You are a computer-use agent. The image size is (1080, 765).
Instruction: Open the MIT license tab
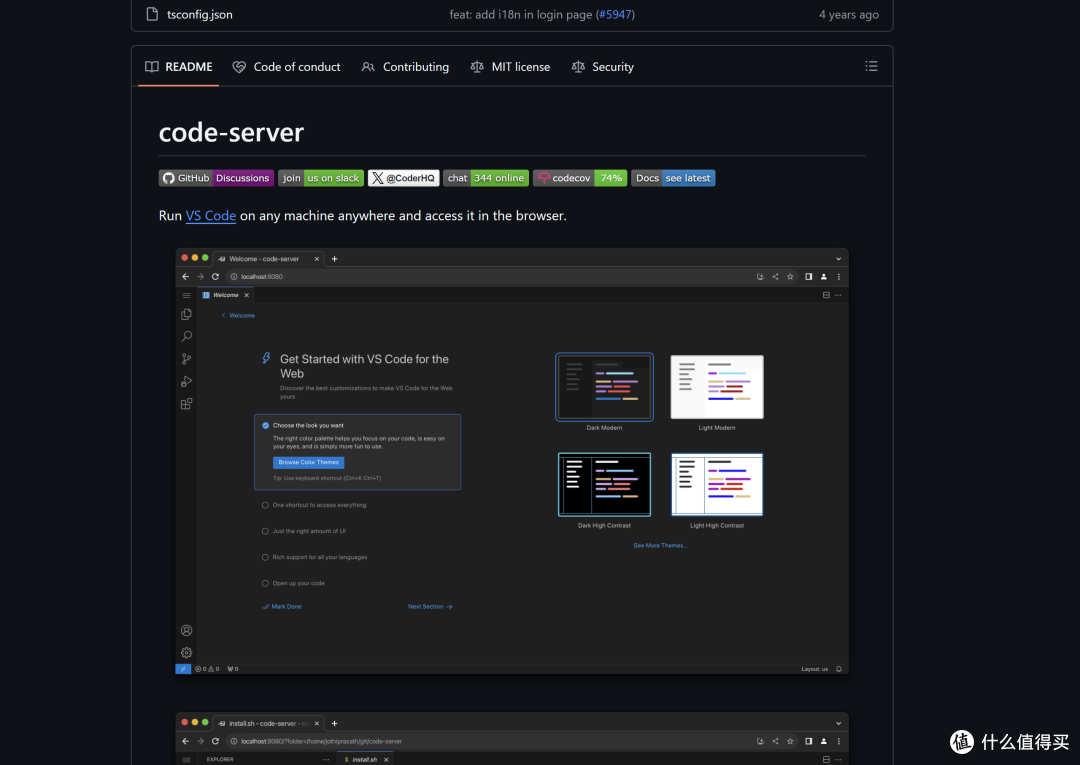pyautogui.click(x=510, y=67)
